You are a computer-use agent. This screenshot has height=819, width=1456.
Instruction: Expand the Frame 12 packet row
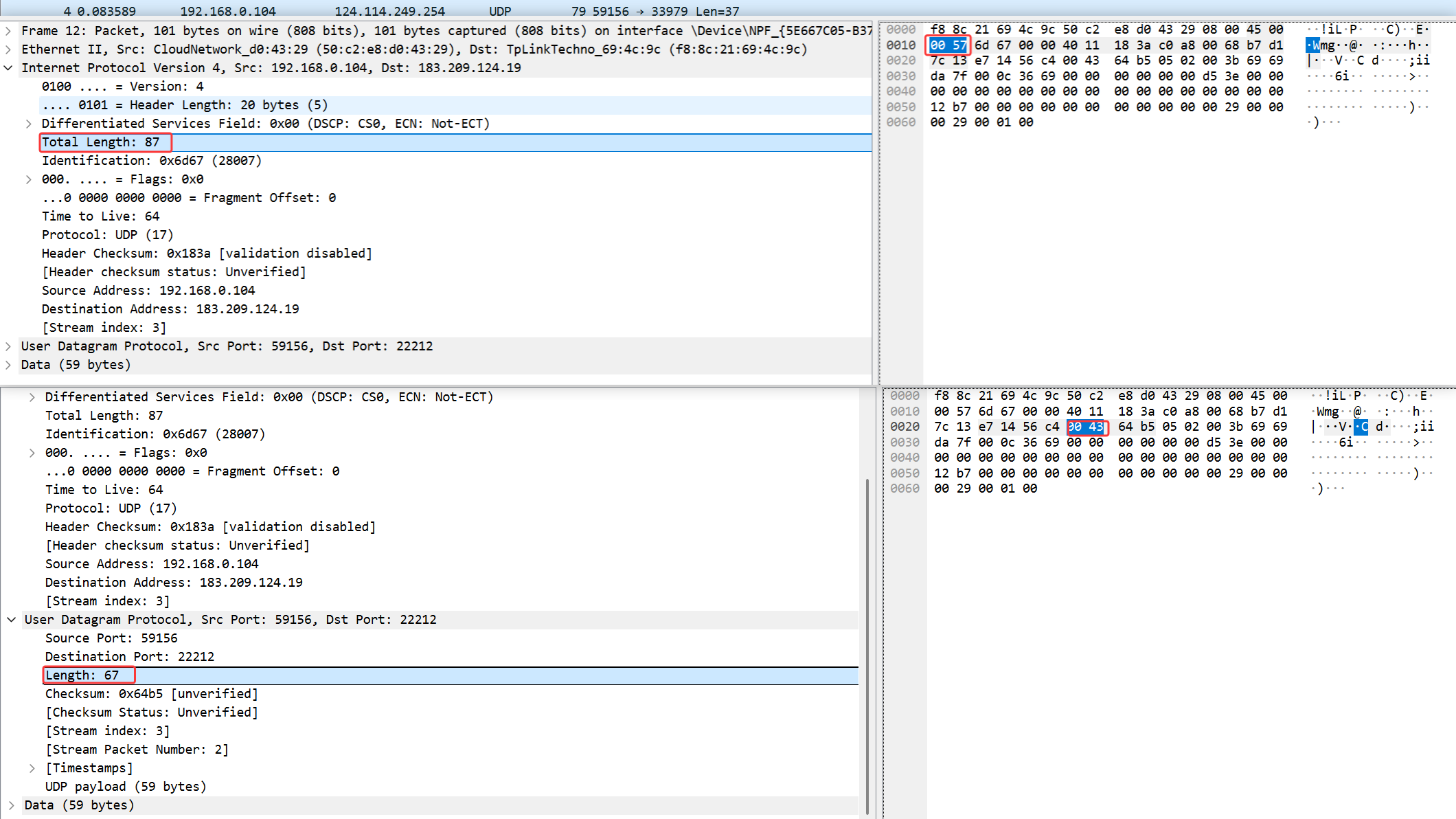[8, 31]
